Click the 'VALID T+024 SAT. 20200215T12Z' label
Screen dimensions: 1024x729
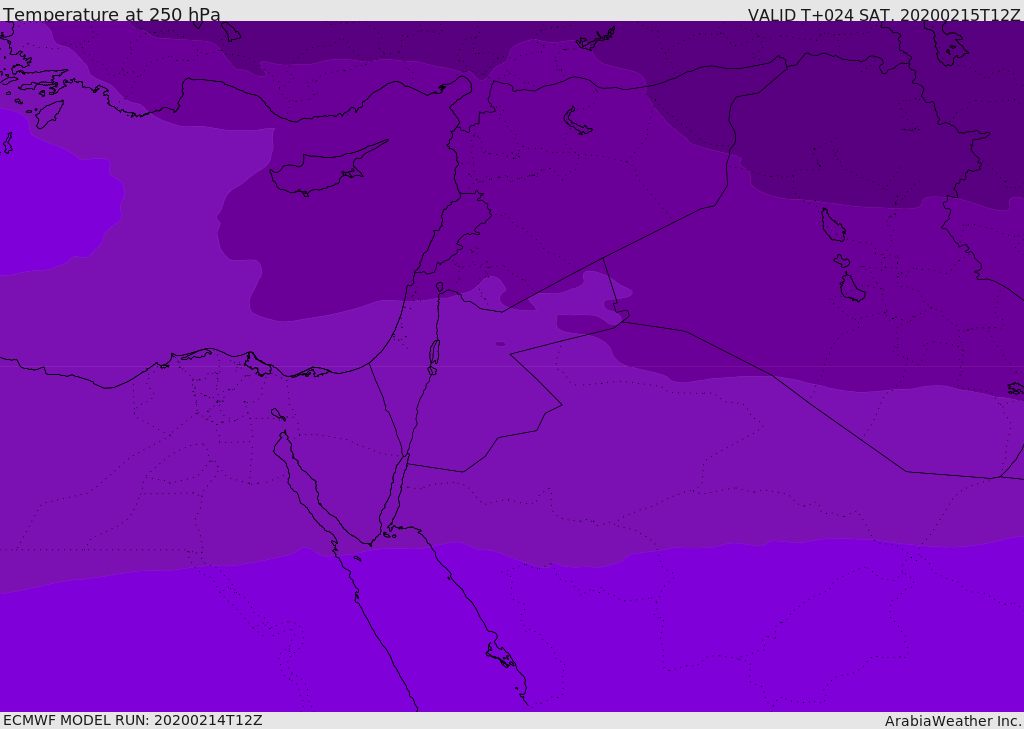click(884, 15)
